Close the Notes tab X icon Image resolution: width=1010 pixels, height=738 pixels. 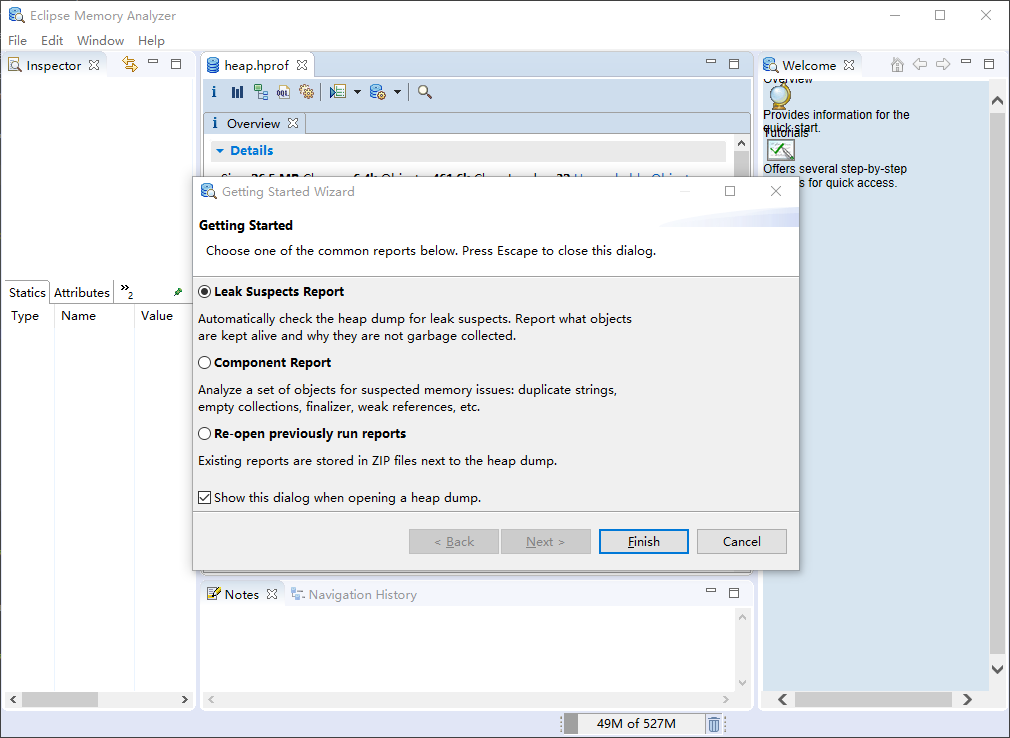point(272,594)
